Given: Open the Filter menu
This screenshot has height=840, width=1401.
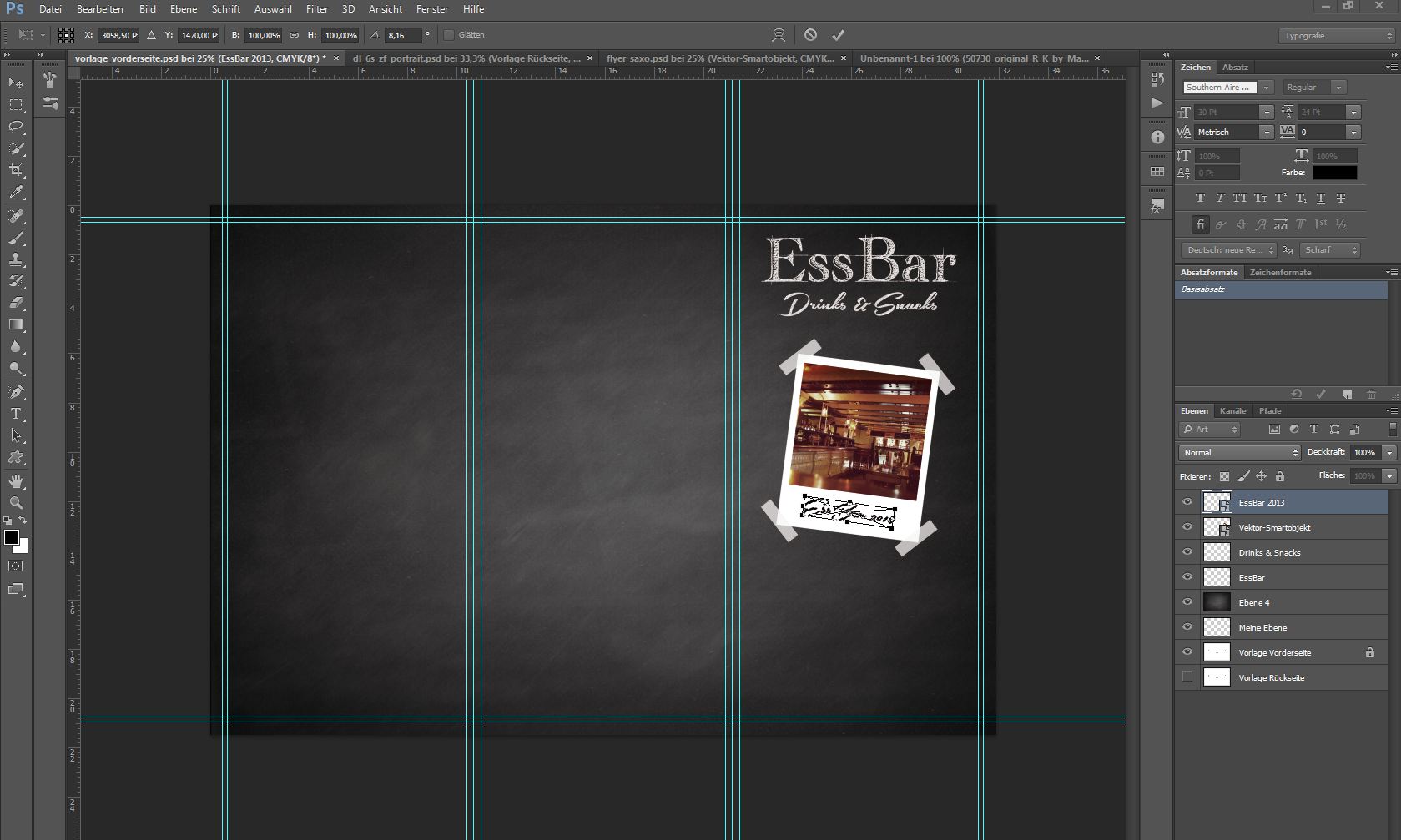Looking at the screenshot, I should coord(316,9).
